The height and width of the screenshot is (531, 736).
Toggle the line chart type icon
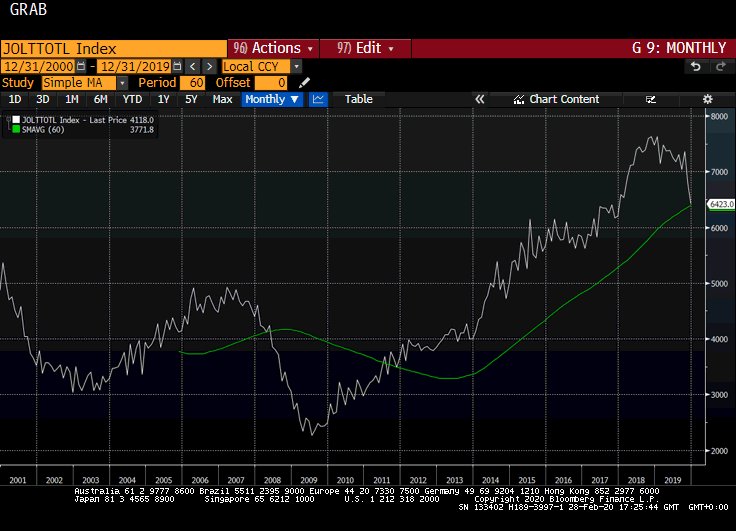318,99
